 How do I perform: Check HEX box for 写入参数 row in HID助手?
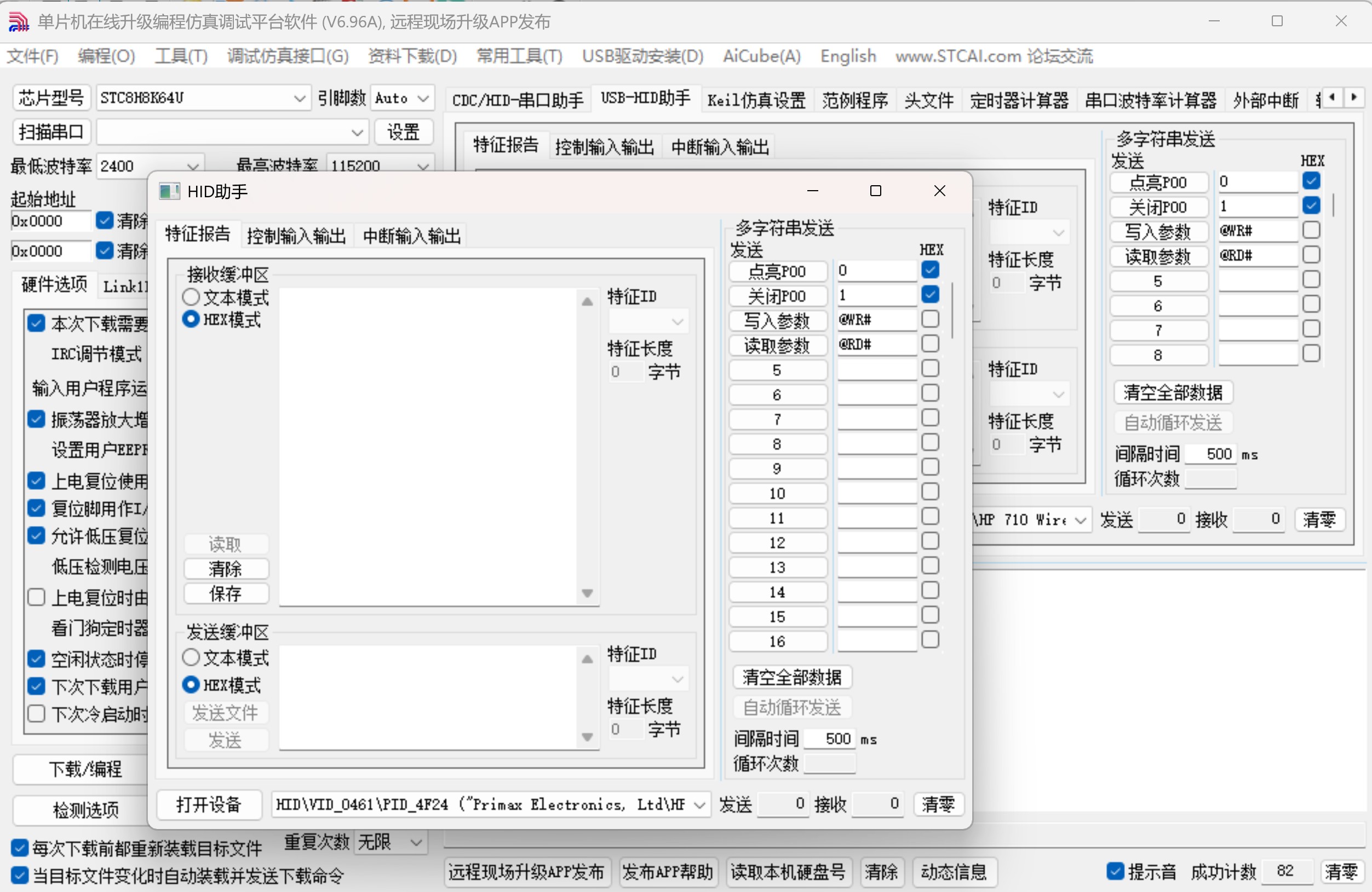(x=930, y=319)
